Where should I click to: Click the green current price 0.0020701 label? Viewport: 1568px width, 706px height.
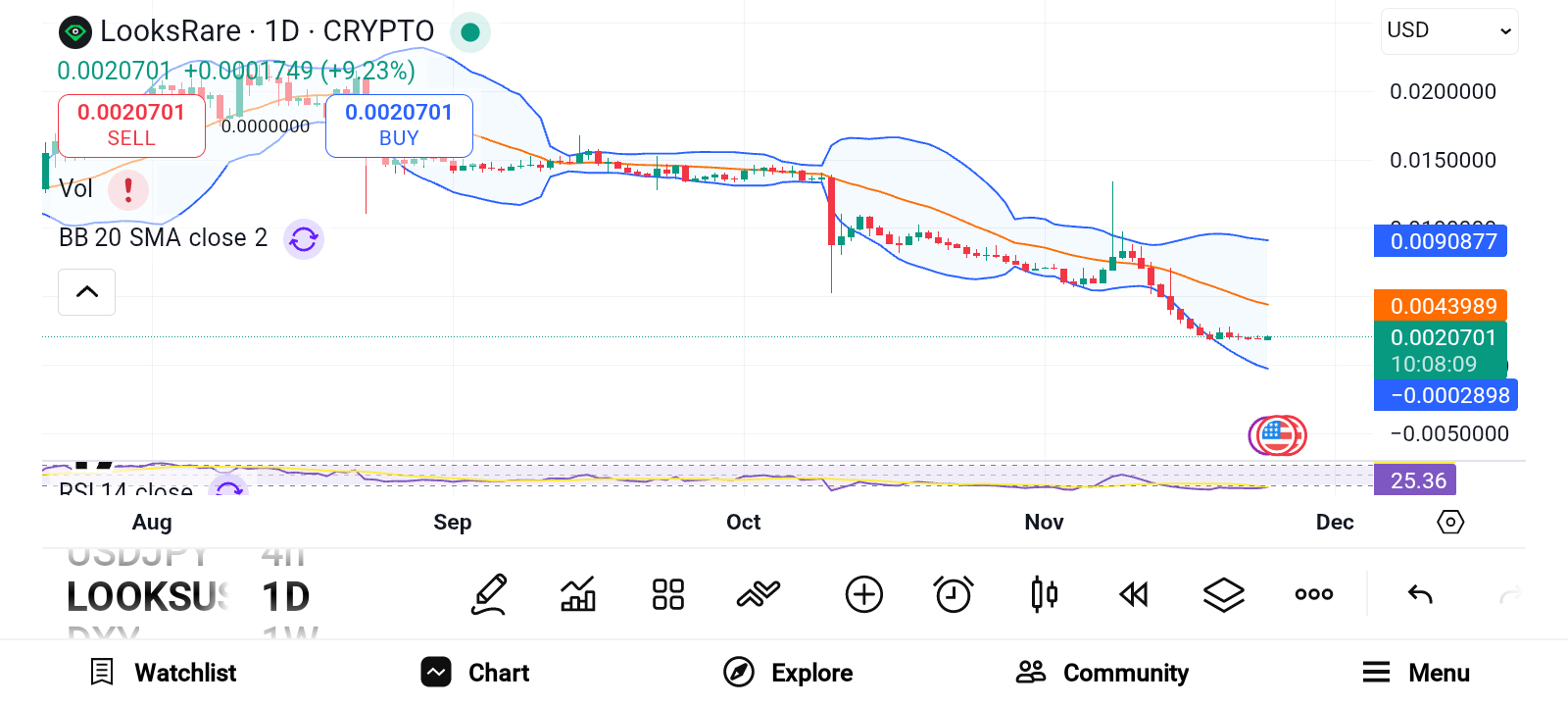click(1441, 350)
